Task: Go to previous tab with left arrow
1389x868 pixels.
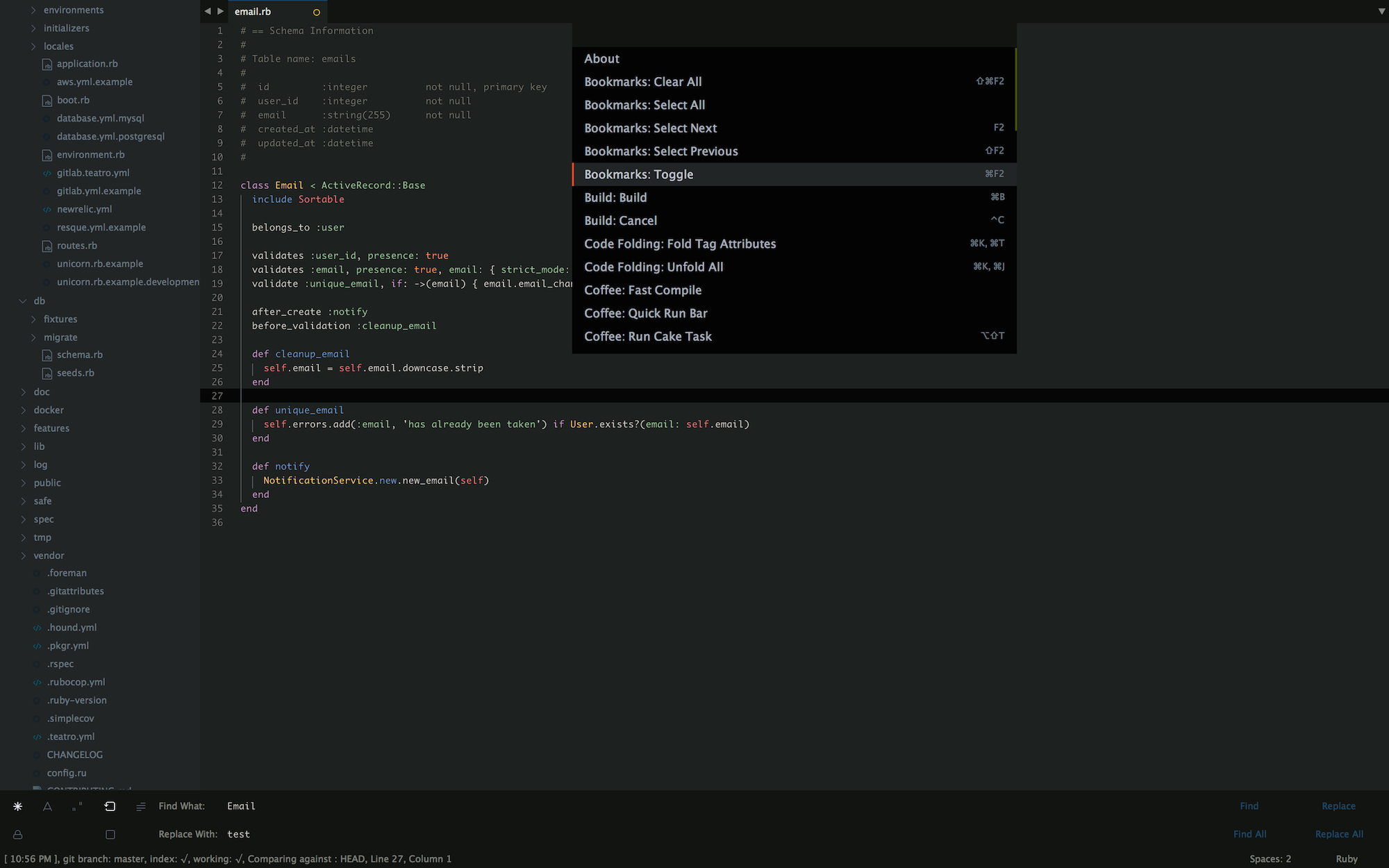Action: click(208, 11)
